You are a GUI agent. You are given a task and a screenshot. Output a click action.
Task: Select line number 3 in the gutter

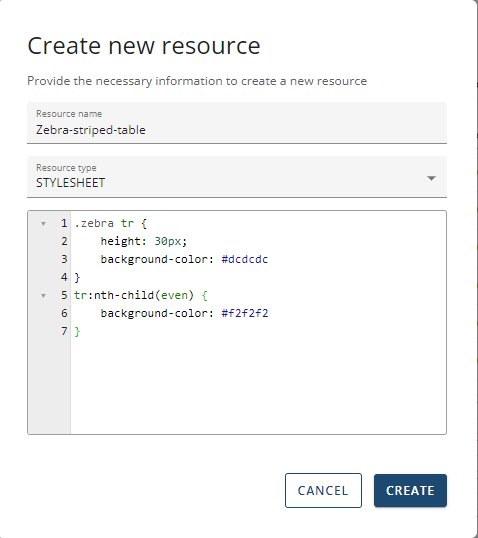coord(64,259)
